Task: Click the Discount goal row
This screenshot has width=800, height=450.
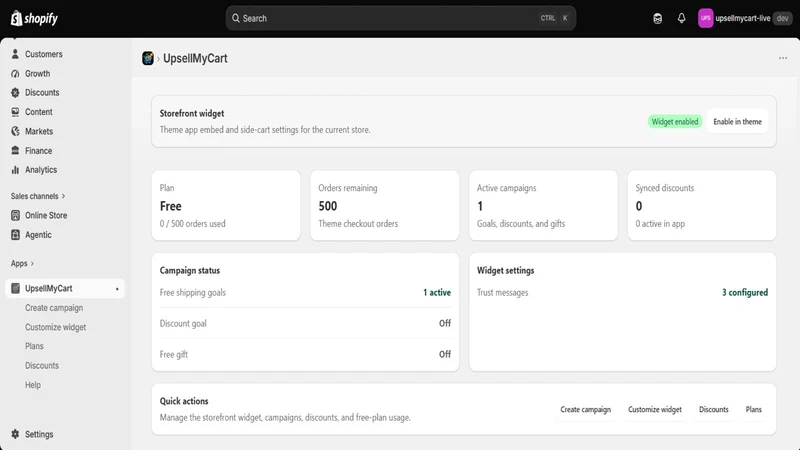Action: 305,323
